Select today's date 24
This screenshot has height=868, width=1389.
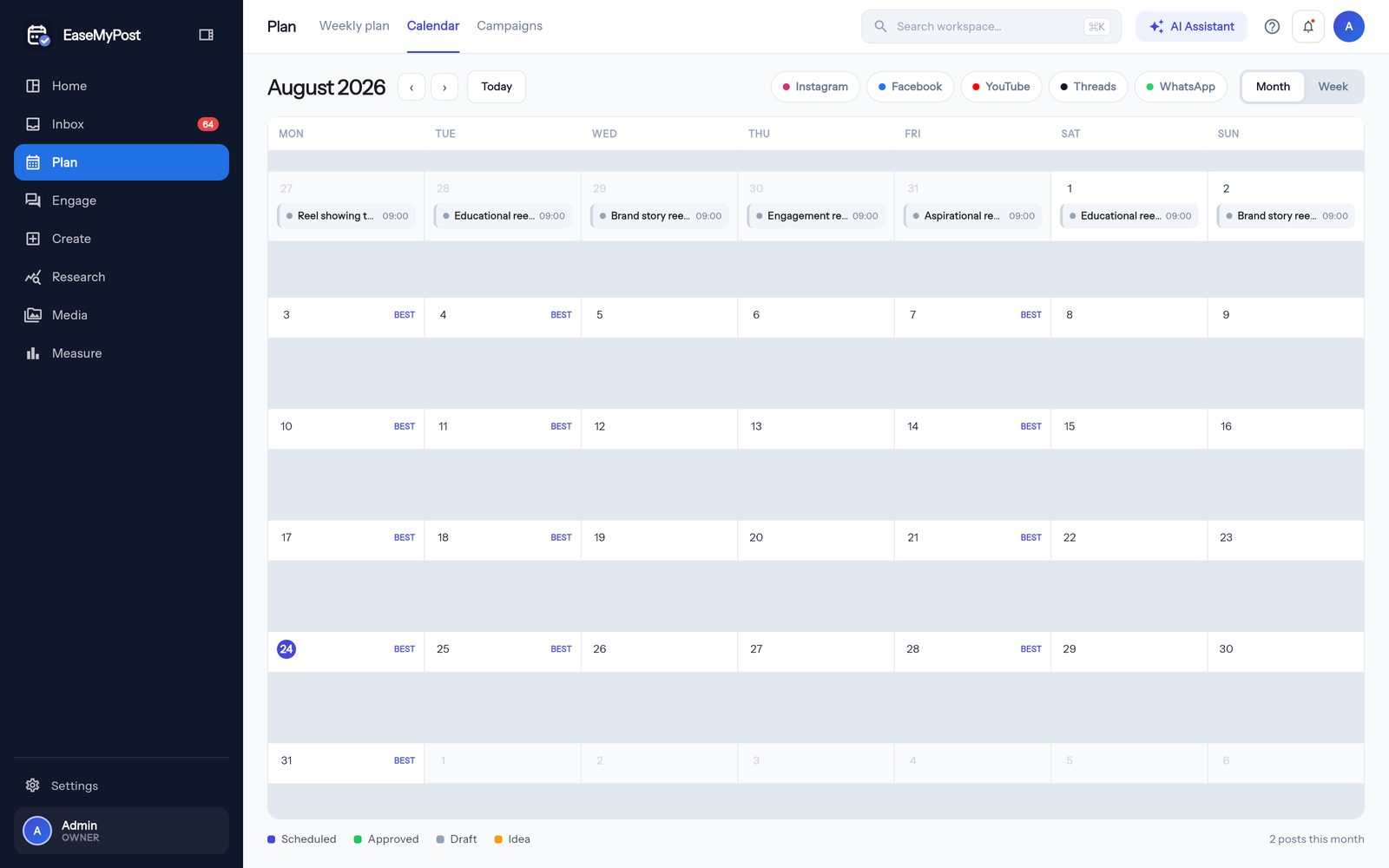point(286,649)
